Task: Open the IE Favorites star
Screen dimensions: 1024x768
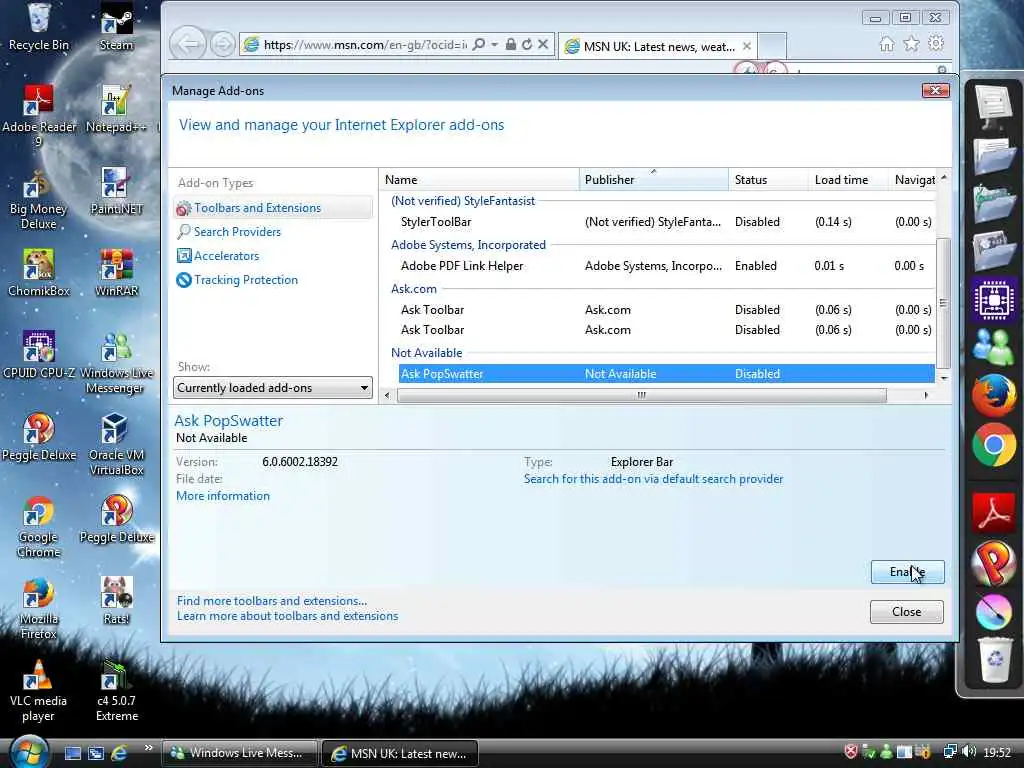Action: (x=911, y=44)
